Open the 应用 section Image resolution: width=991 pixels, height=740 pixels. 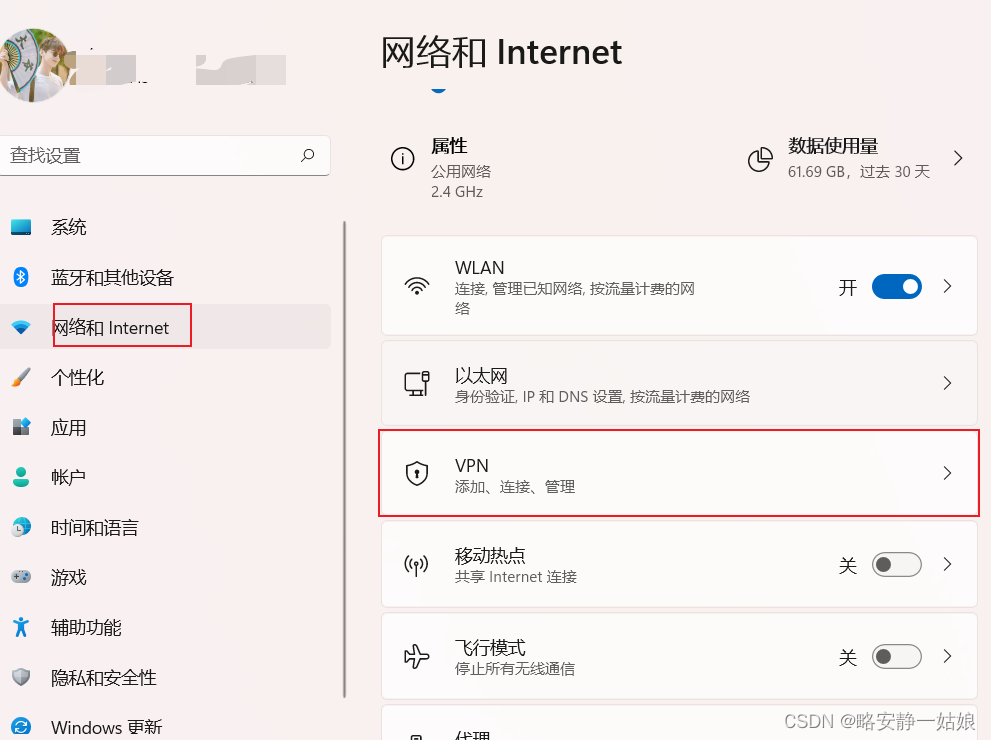click(x=164, y=427)
